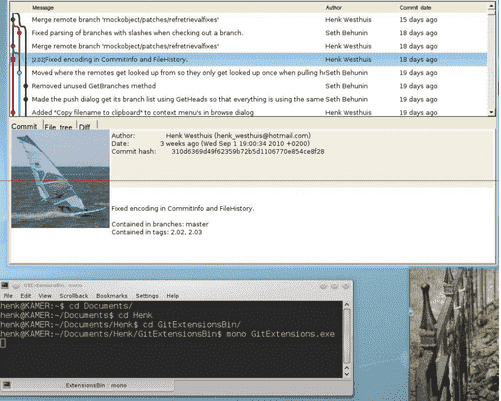Open the Scrollback menu in terminal

tap(74, 296)
